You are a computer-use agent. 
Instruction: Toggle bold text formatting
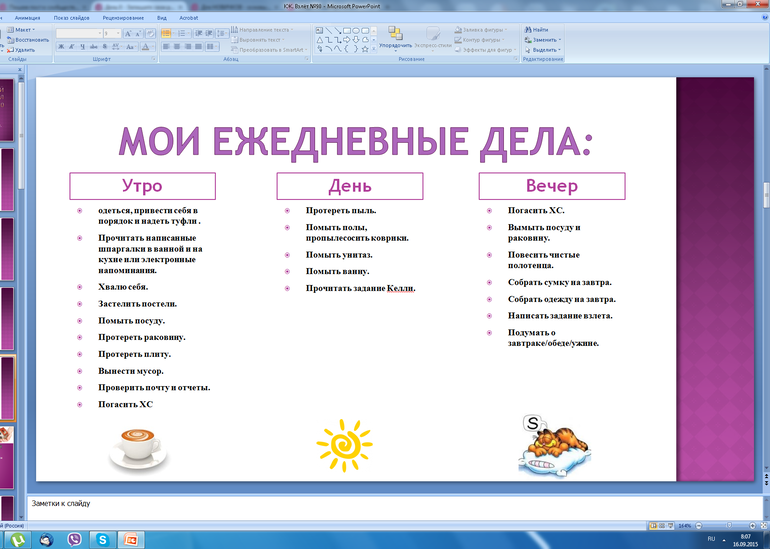(x=61, y=46)
